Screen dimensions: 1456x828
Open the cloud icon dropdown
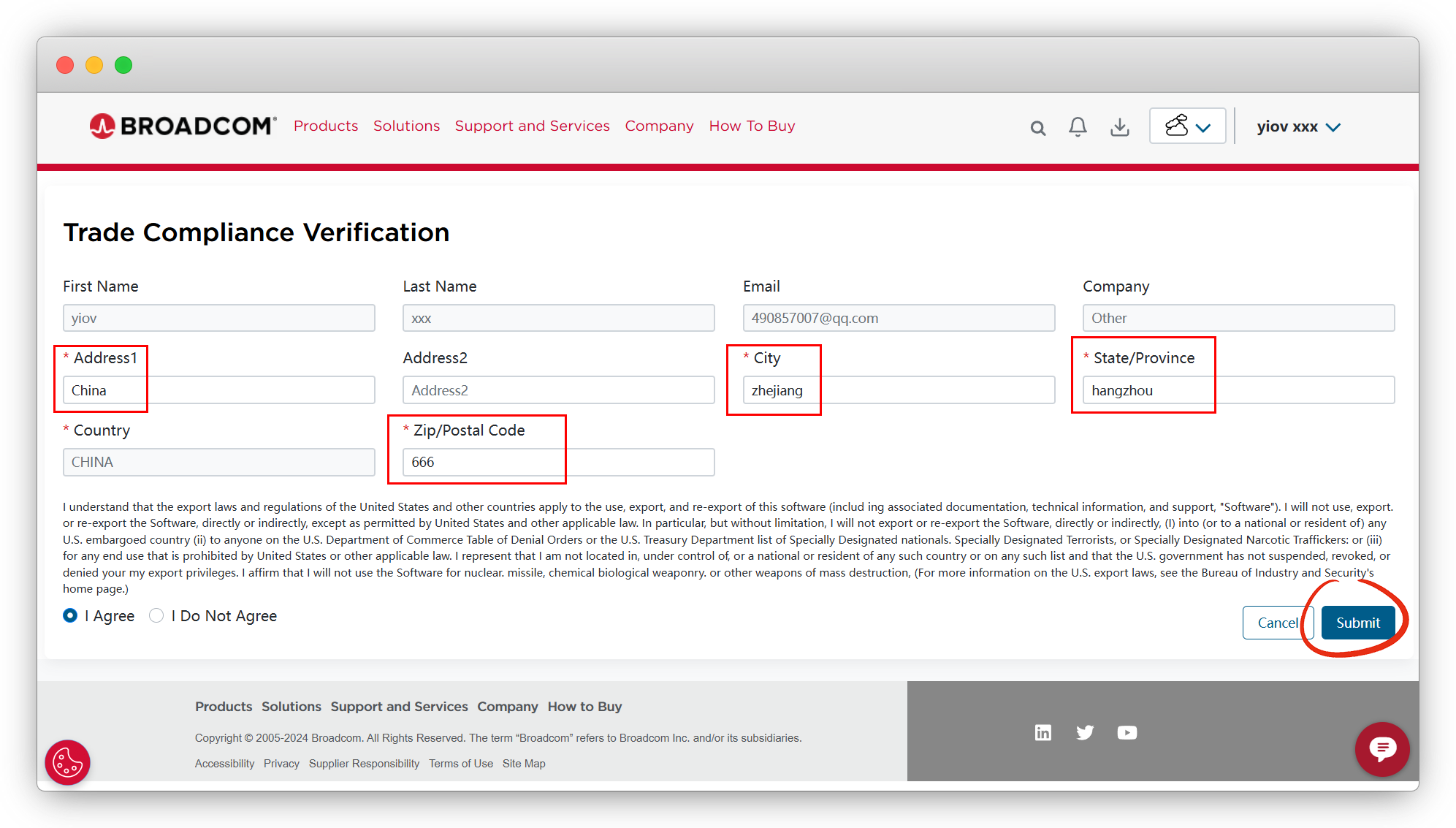(x=1187, y=126)
